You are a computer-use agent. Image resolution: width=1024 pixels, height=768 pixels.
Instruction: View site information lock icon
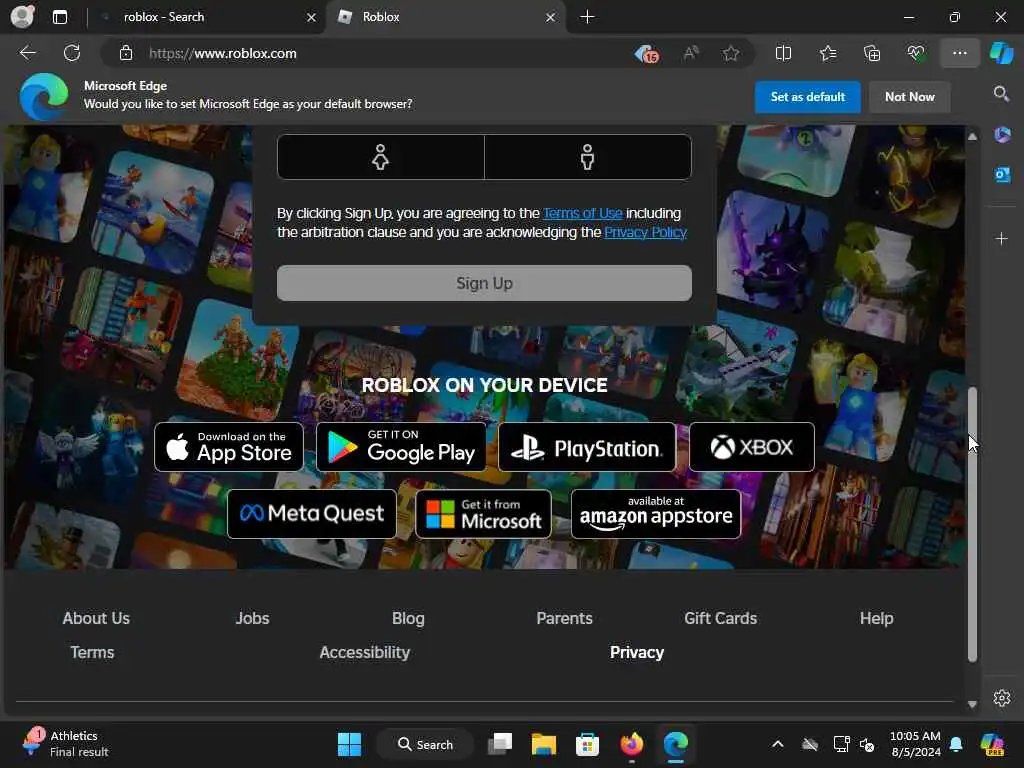coord(126,54)
